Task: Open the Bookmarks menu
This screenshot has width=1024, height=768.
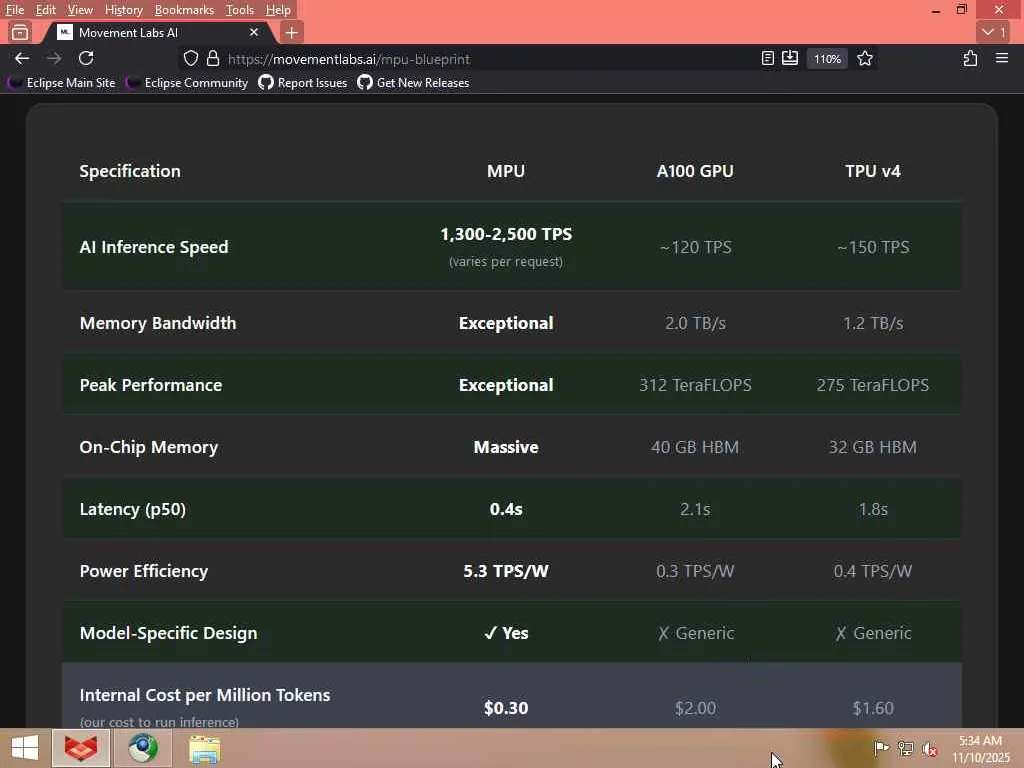Action: pos(184,10)
